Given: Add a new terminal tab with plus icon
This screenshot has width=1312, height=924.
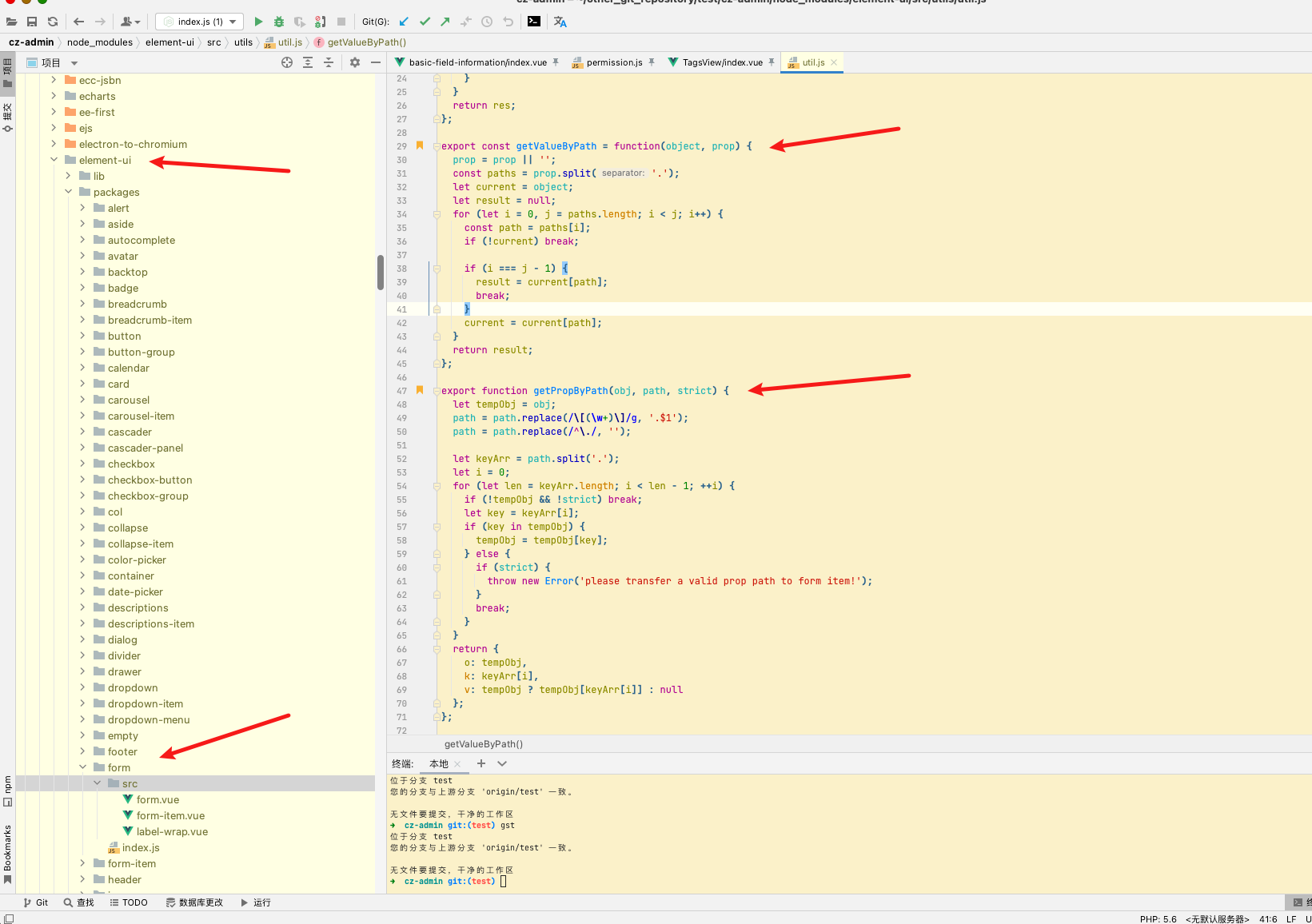Looking at the screenshot, I should (481, 763).
